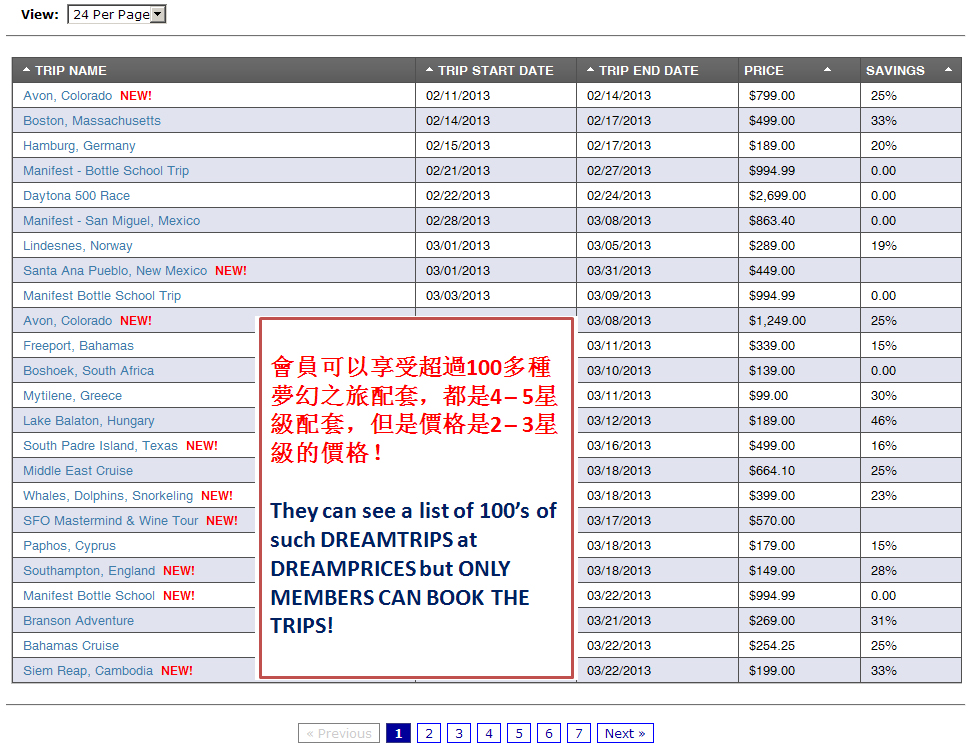Image resolution: width=972 pixels, height=750 pixels.
Task: Click the sort arrow on TRIP END DATE
Action: 590,70
